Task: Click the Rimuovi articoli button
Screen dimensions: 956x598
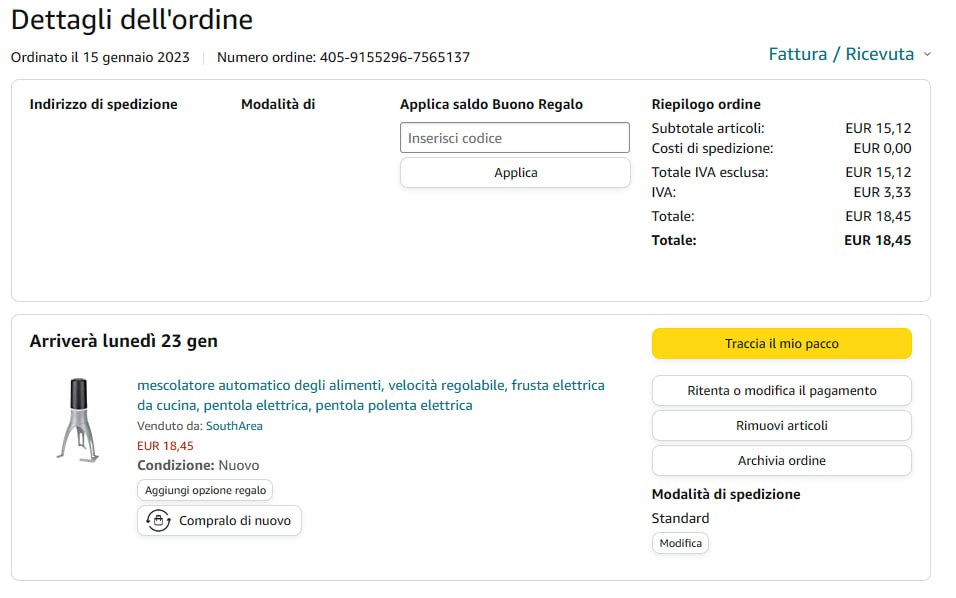Action: click(x=781, y=425)
